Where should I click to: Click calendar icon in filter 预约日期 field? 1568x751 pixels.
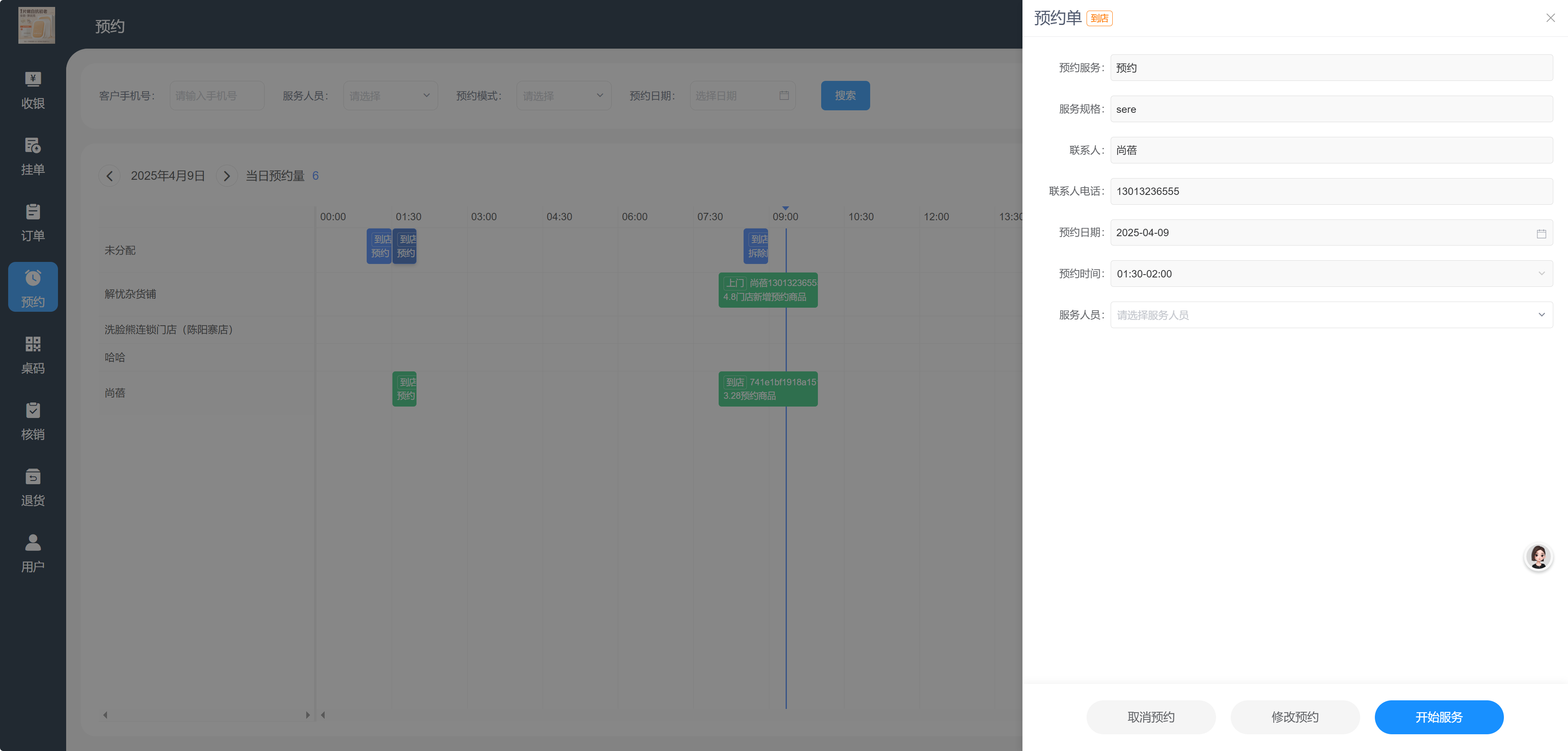(x=784, y=96)
